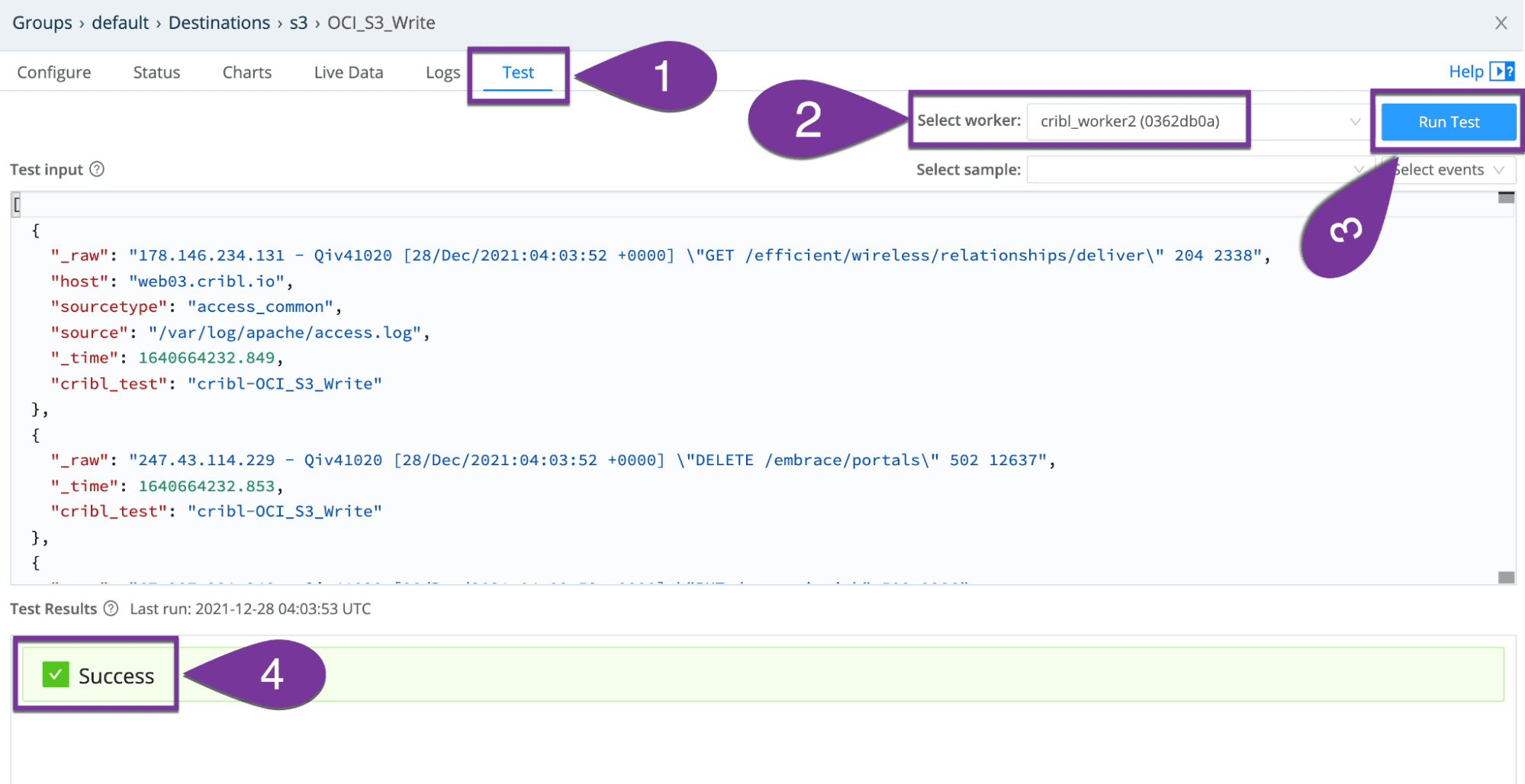Select the Test tab
This screenshot has width=1525, height=784.
point(518,72)
